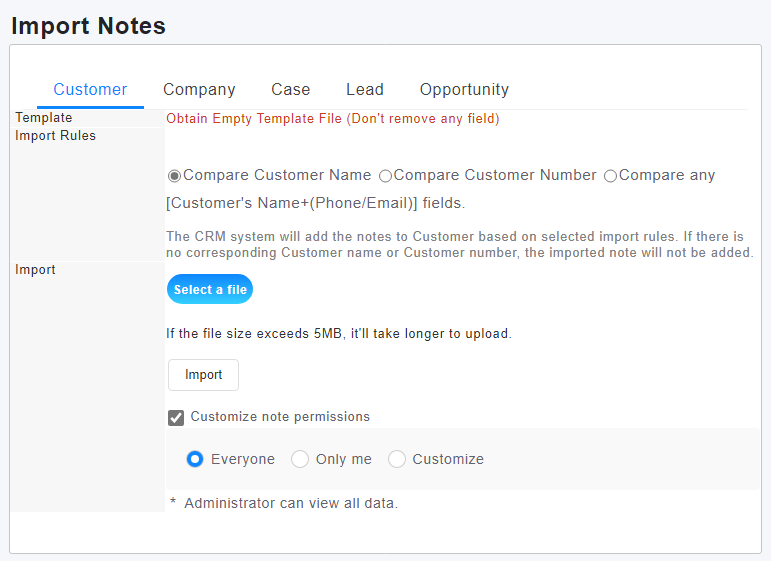
Task: Click the Import Notes page heading
Action: click(x=88, y=26)
